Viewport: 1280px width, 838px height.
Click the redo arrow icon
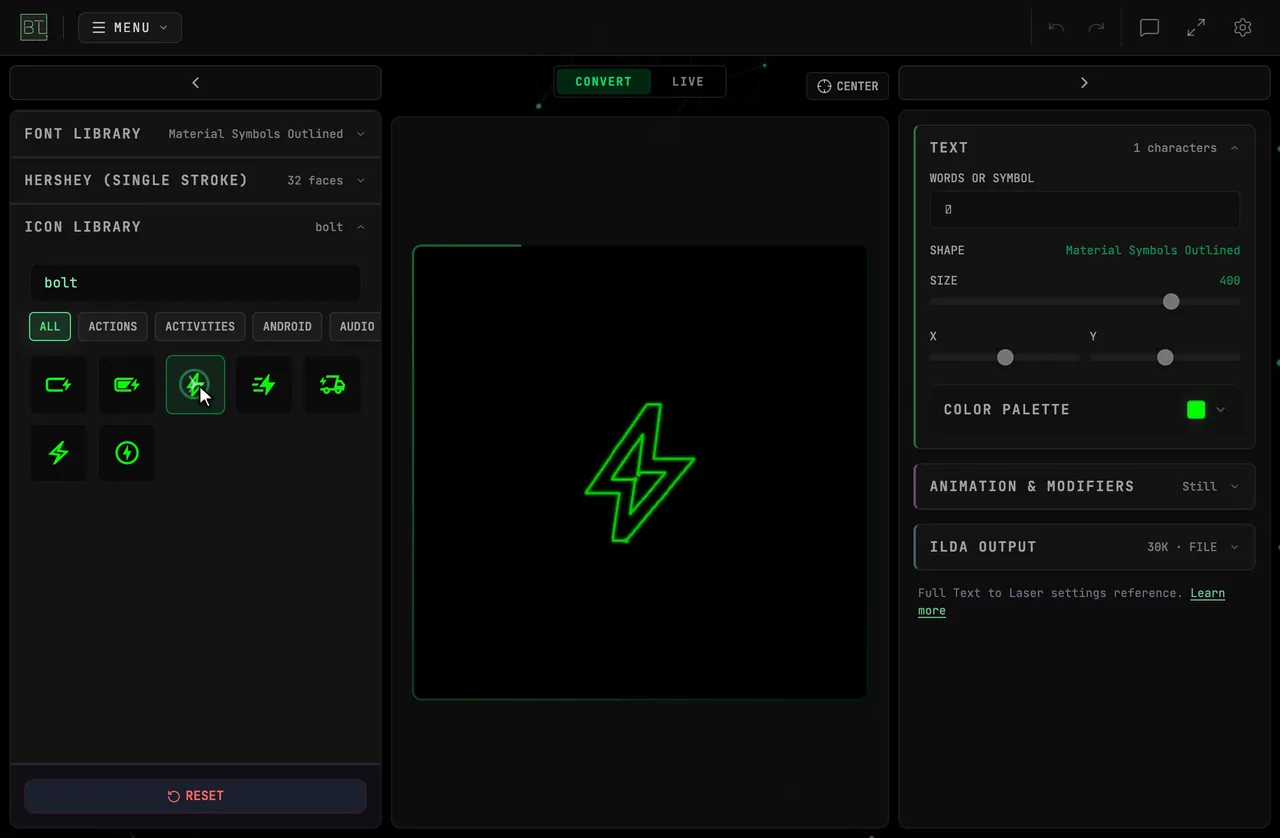pos(1096,28)
